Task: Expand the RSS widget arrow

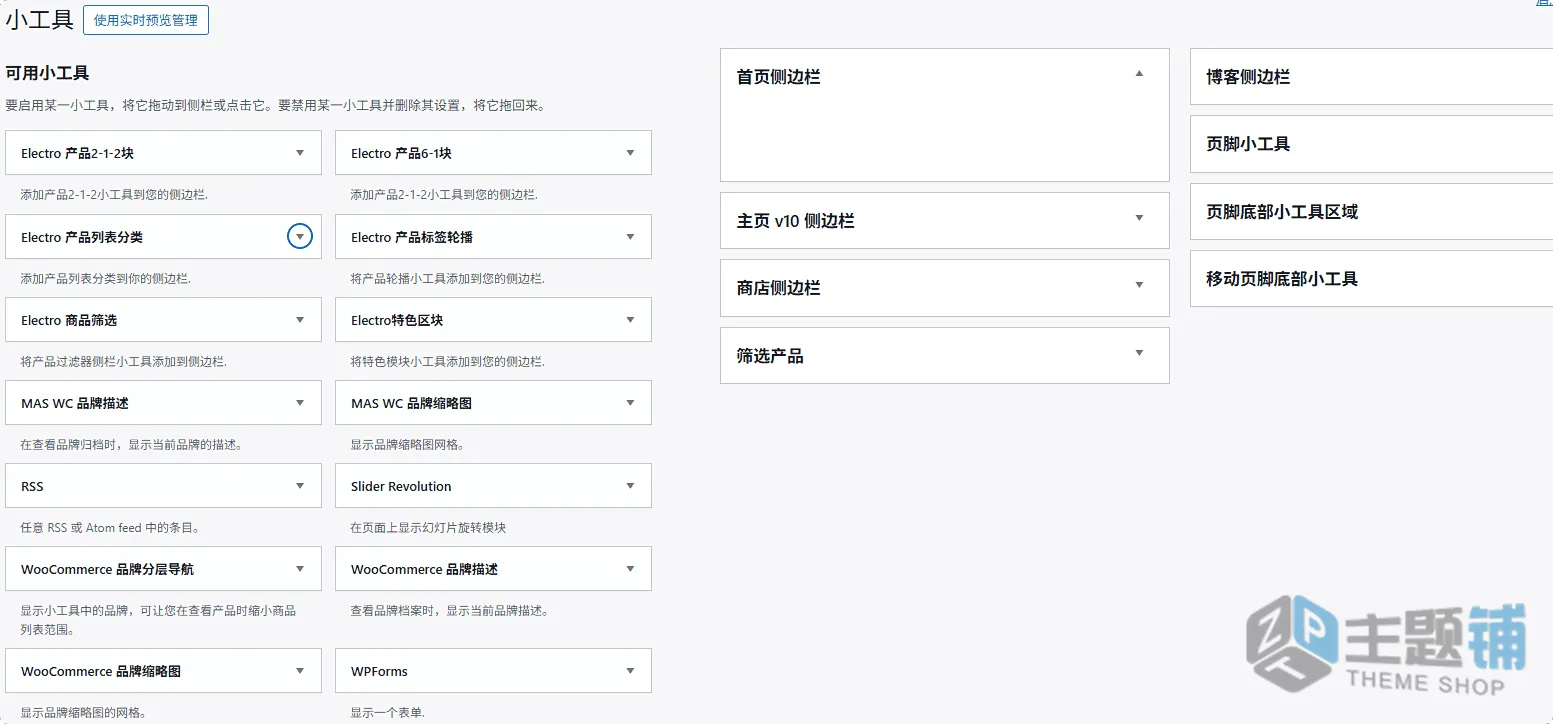Action: pyautogui.click(x=300, y=486)
